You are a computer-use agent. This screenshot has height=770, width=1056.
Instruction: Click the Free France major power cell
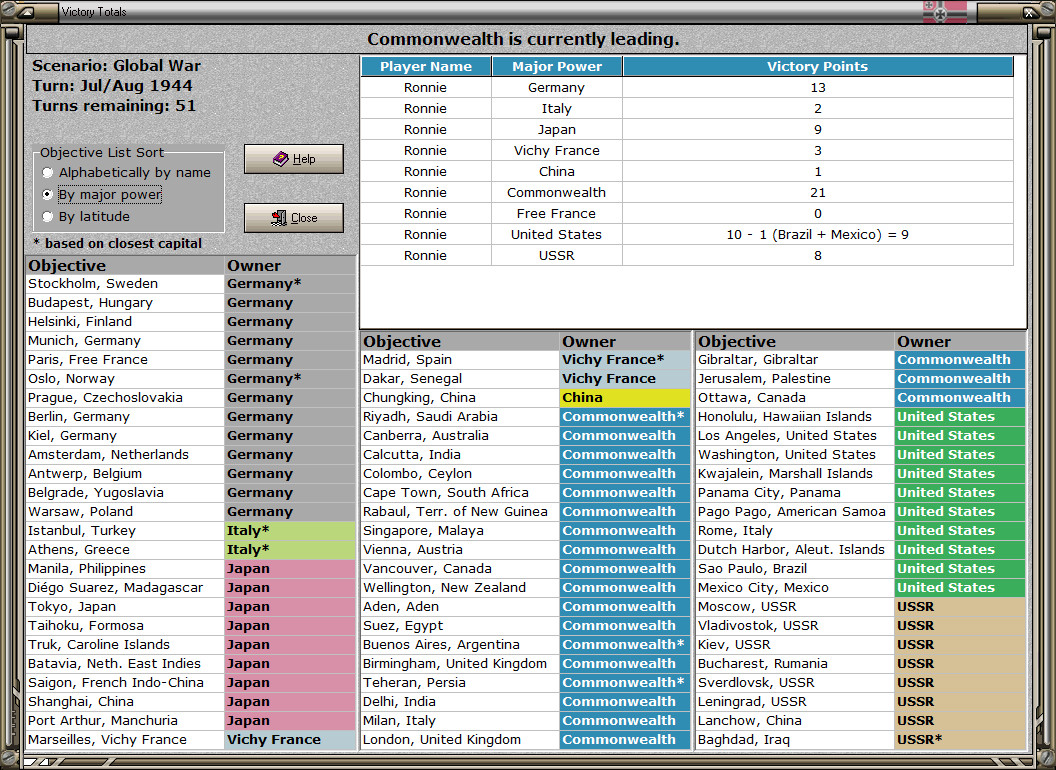[x=557, y=214]
